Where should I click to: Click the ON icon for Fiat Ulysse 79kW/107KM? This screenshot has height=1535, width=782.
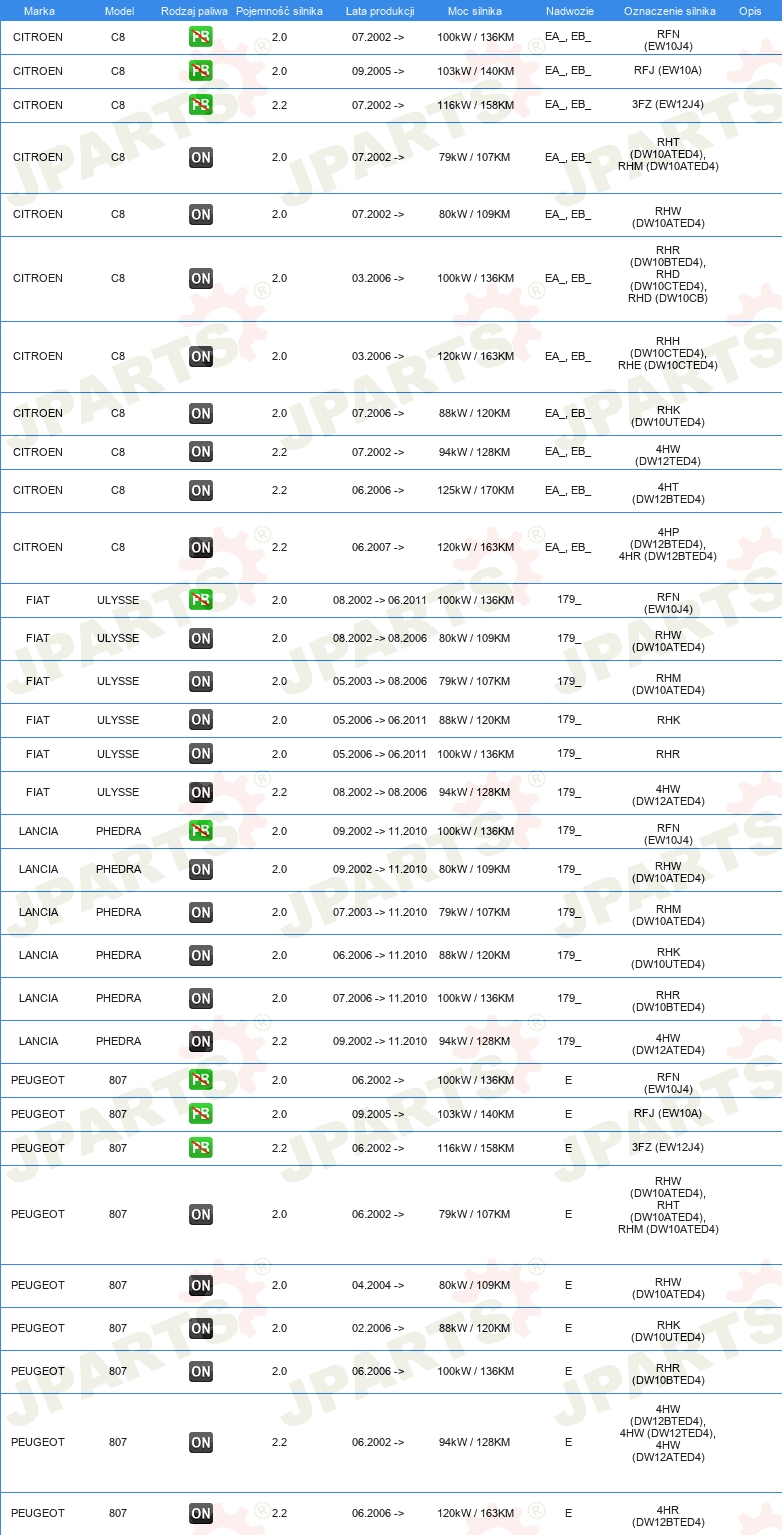[201, 682]
